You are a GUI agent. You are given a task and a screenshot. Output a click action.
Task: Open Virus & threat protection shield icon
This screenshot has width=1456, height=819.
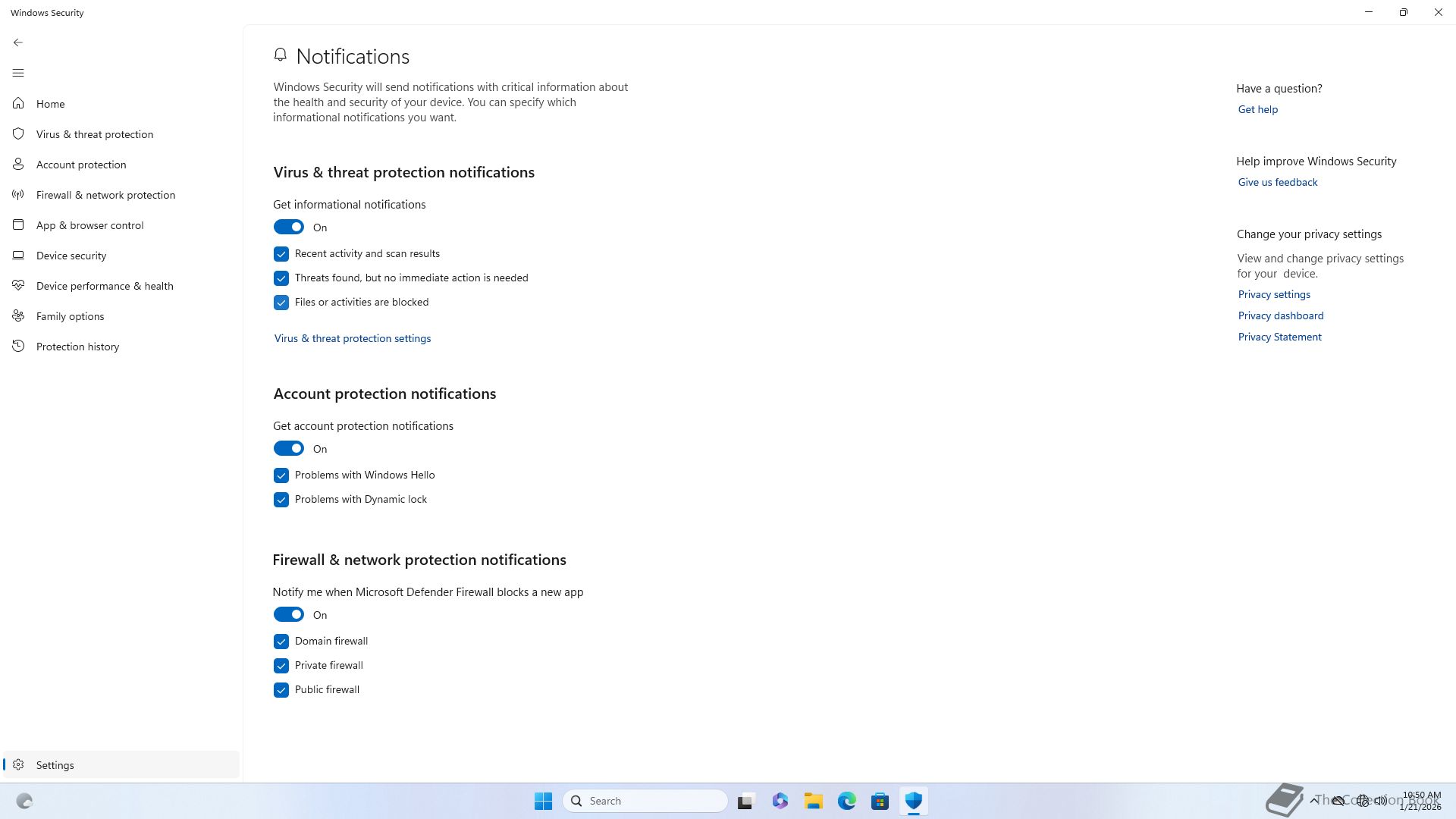(x=18, y=134)
